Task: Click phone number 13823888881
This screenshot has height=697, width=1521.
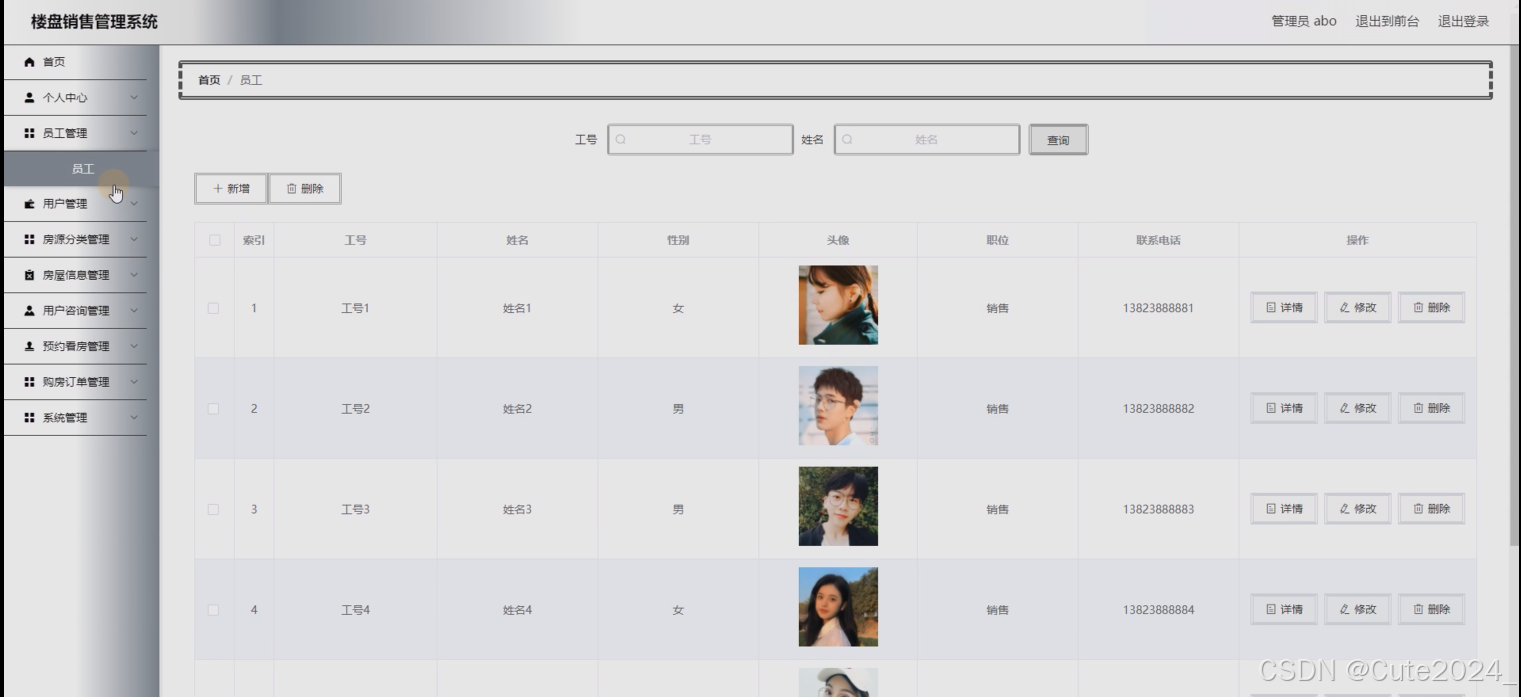Action: coord(1158,308)
